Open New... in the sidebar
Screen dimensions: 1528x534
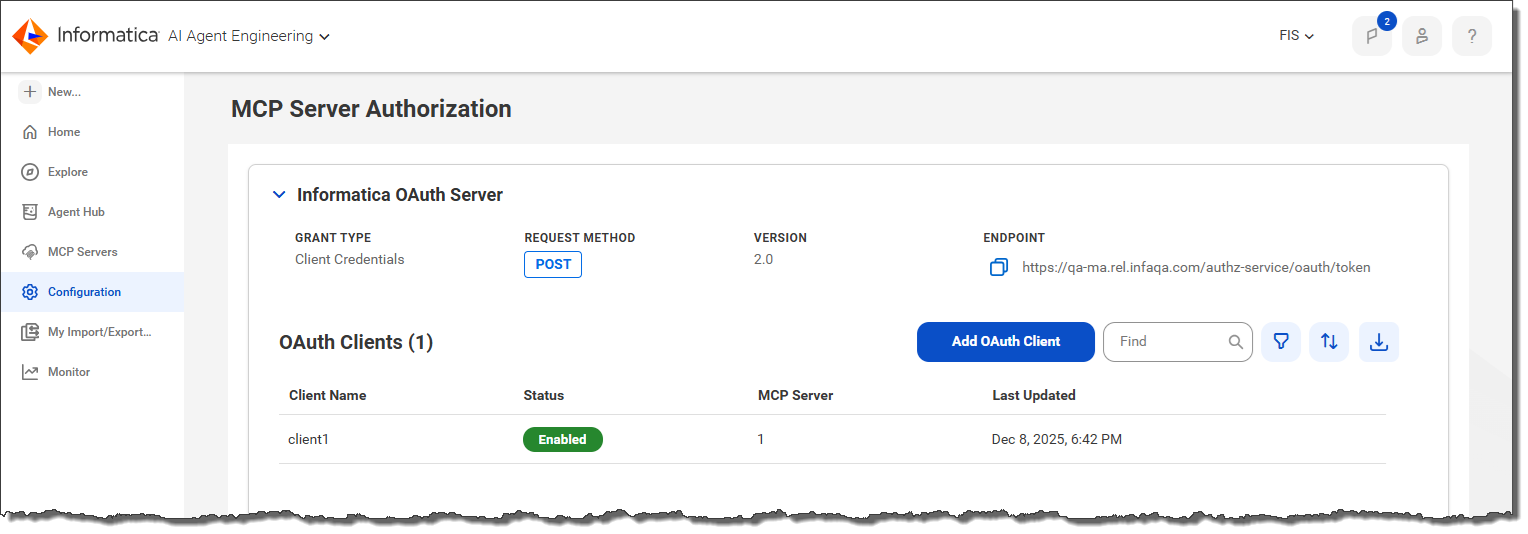point(92,92)
